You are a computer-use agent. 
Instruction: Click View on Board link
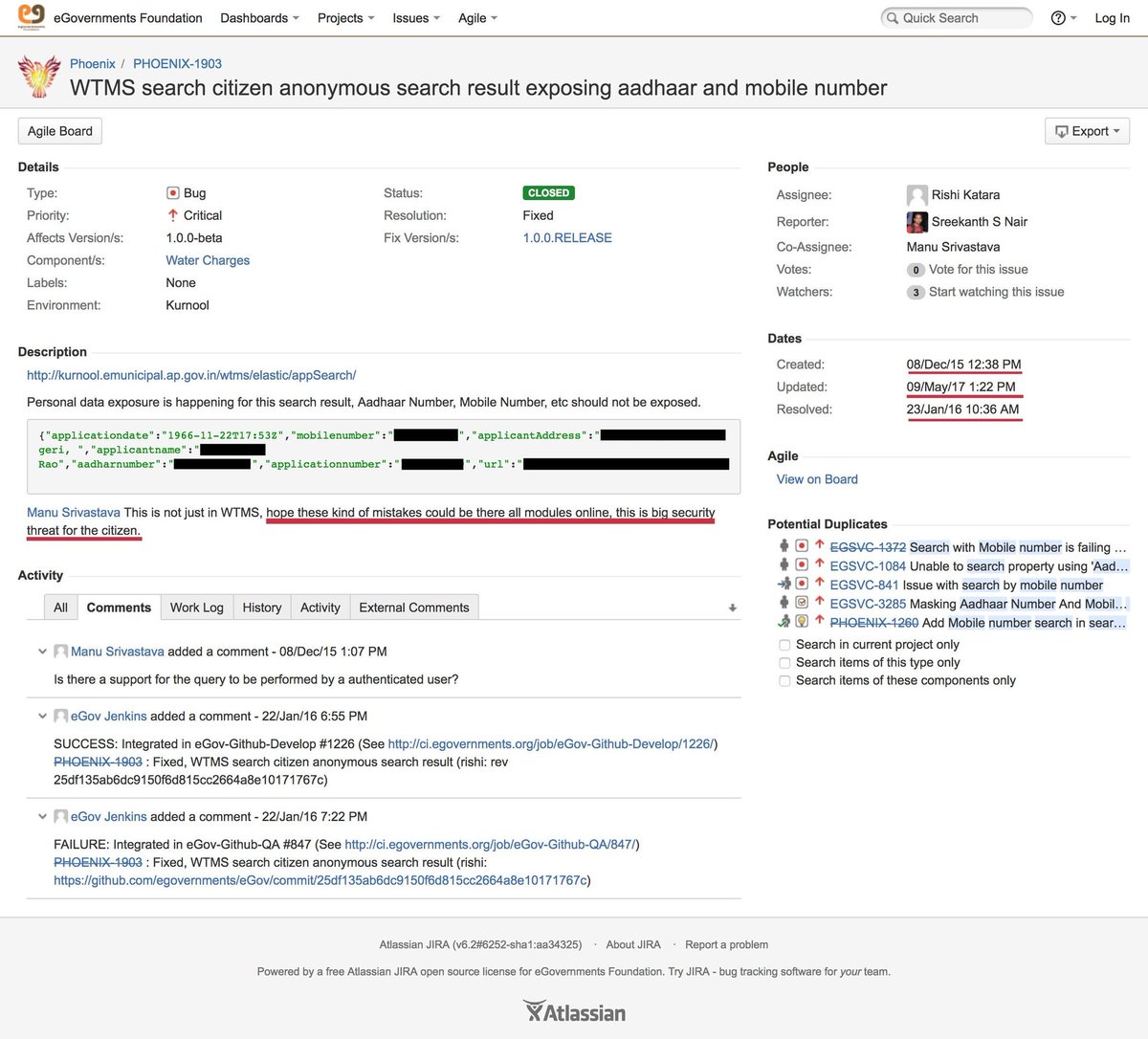[x=817, y=479]
